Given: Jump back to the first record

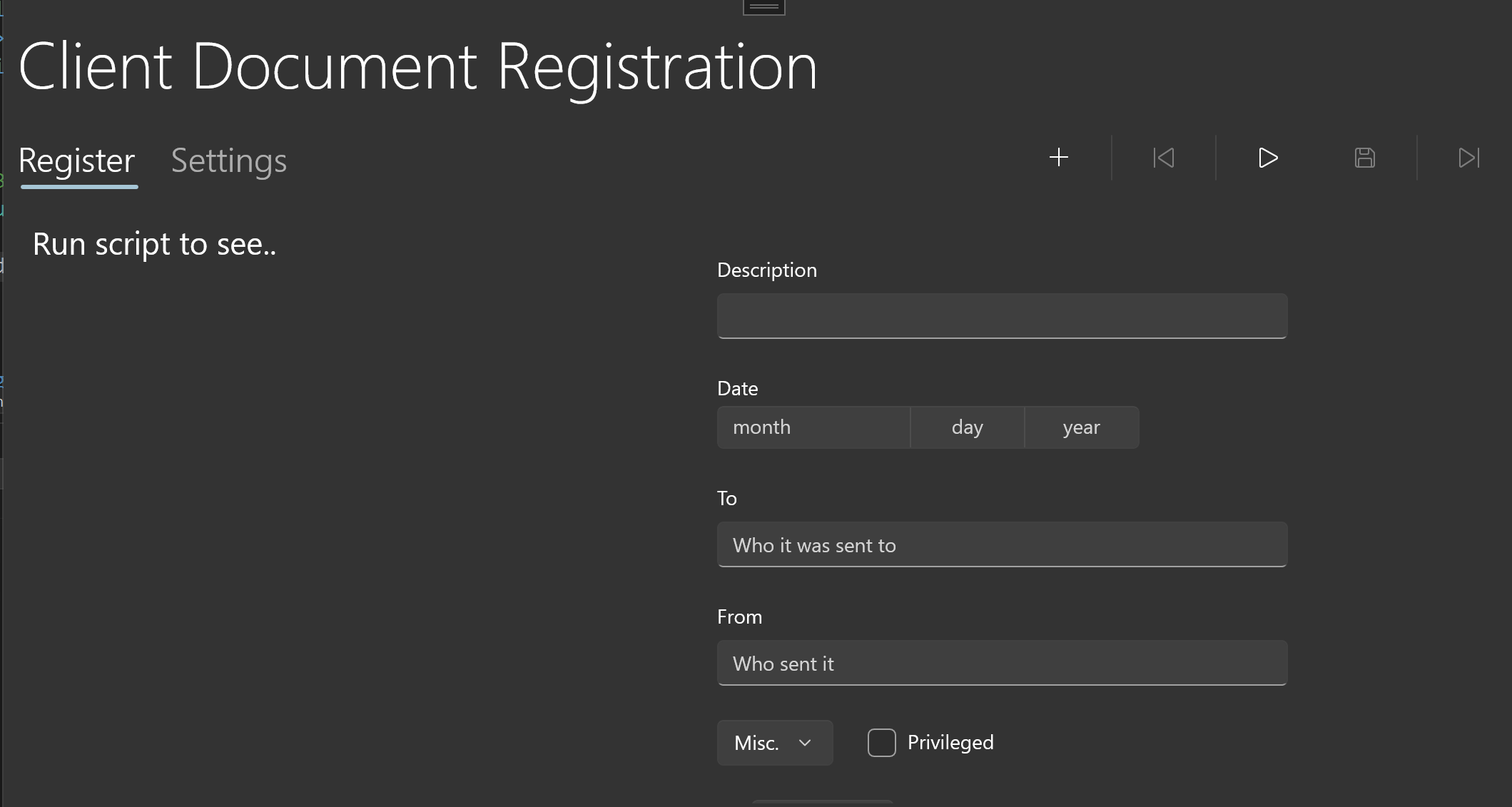Looking at the screenshot, I should 1163,158.
